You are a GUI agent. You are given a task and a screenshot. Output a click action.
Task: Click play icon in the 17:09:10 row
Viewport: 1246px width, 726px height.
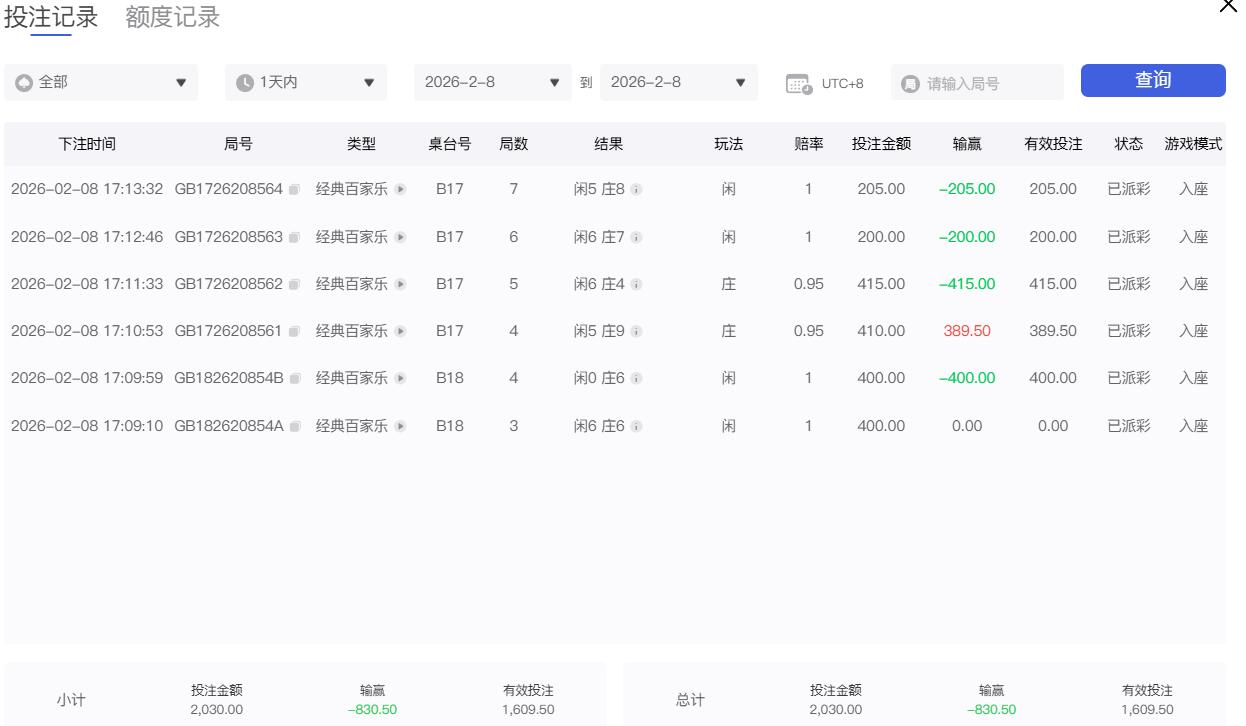tap(400, 427)
